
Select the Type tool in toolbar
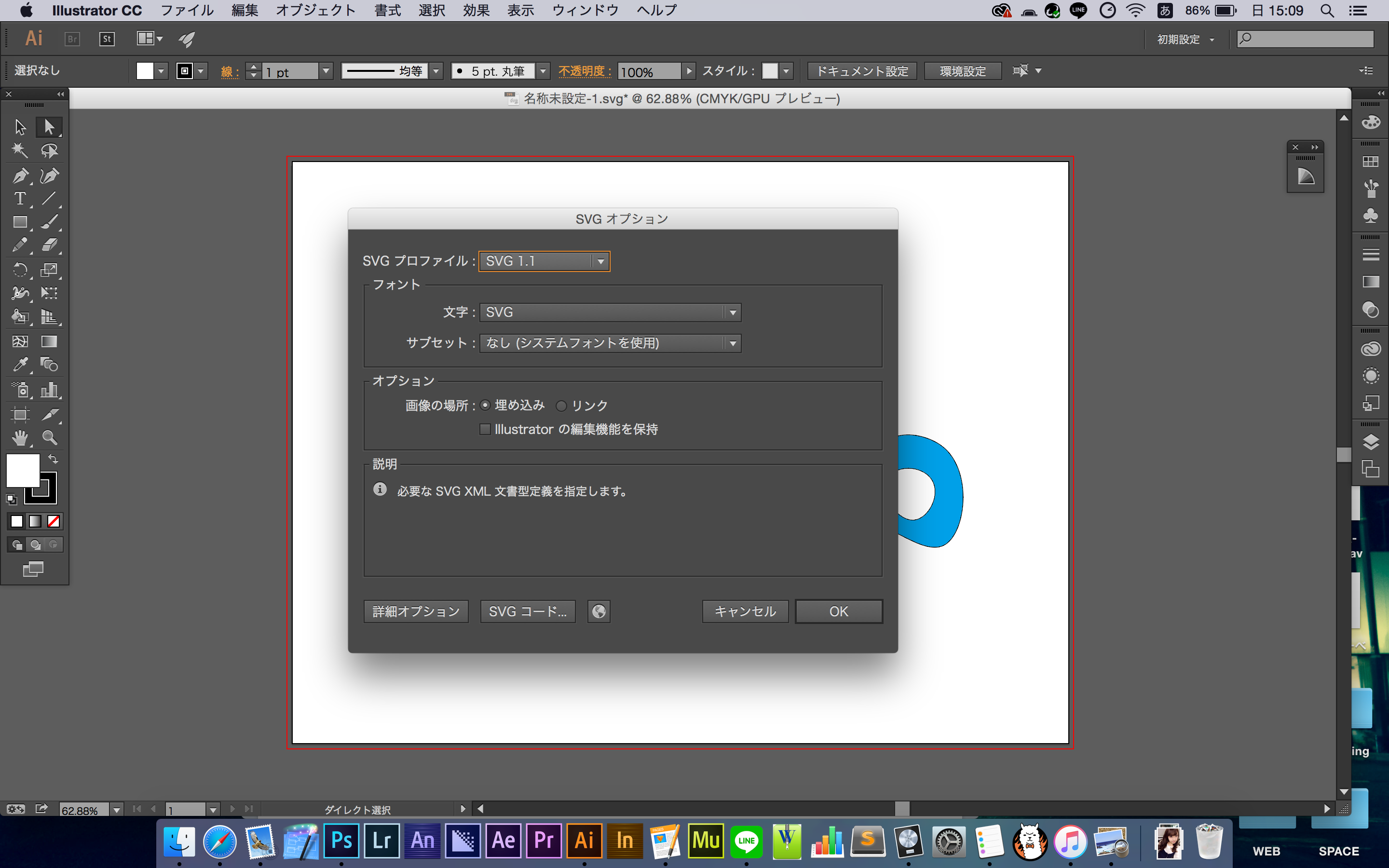point(19,198)
